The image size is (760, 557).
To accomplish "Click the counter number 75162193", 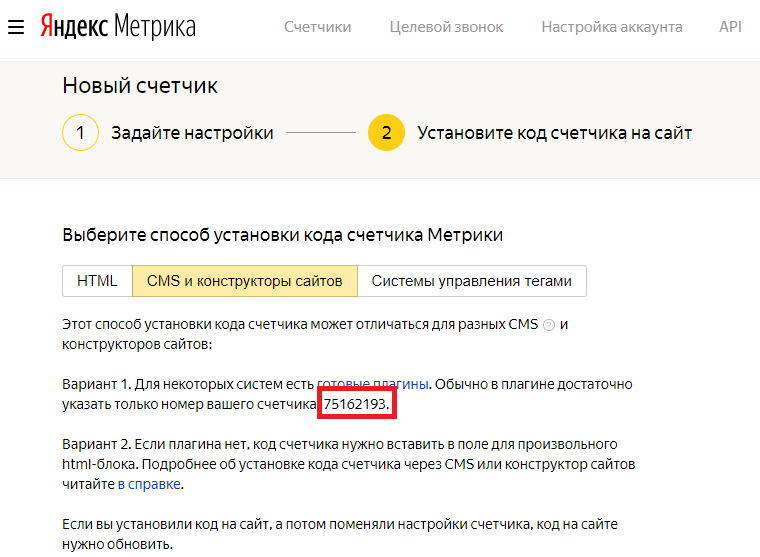I will point(354,404).
